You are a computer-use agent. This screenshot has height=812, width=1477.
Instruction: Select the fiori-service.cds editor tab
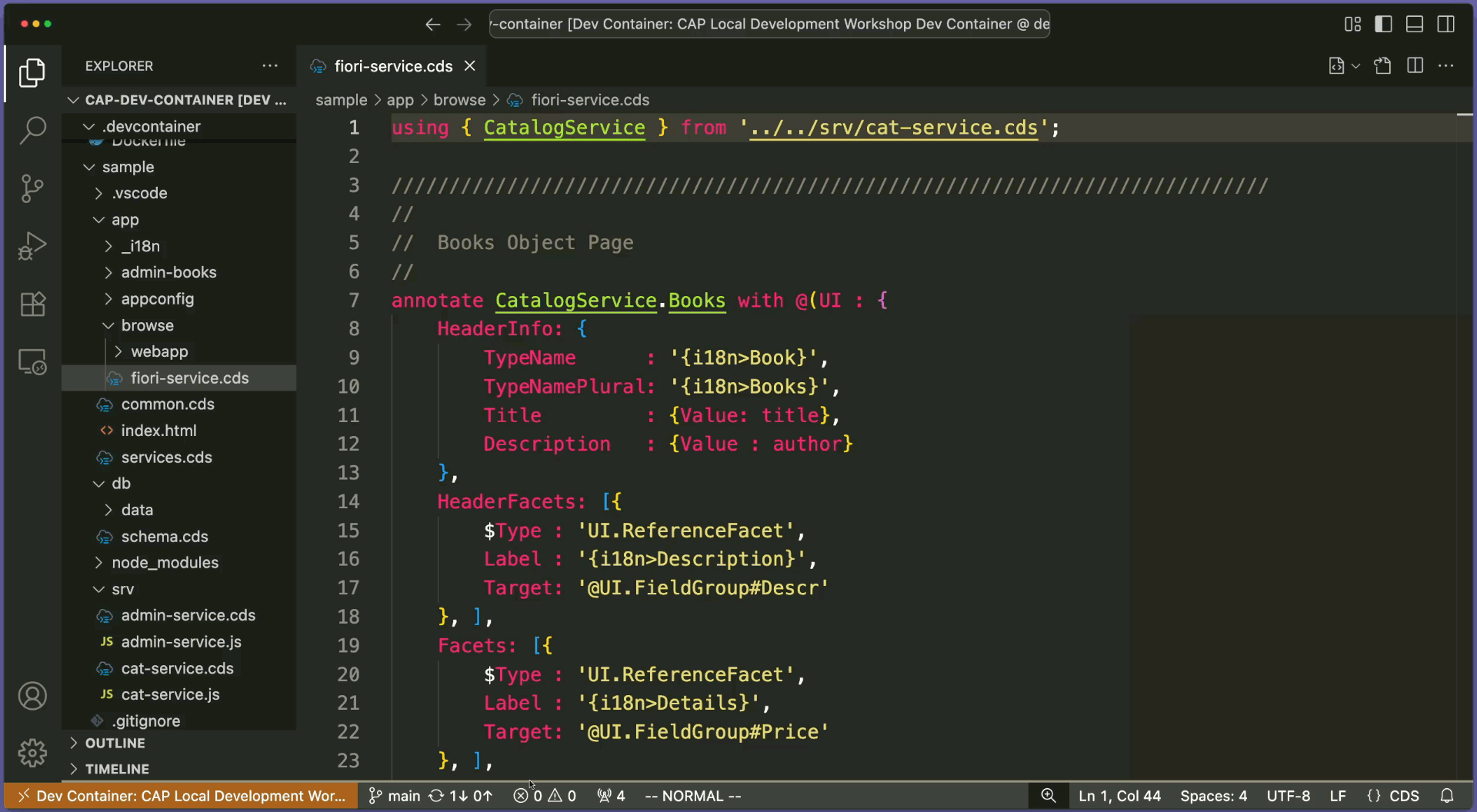[392, 66]
